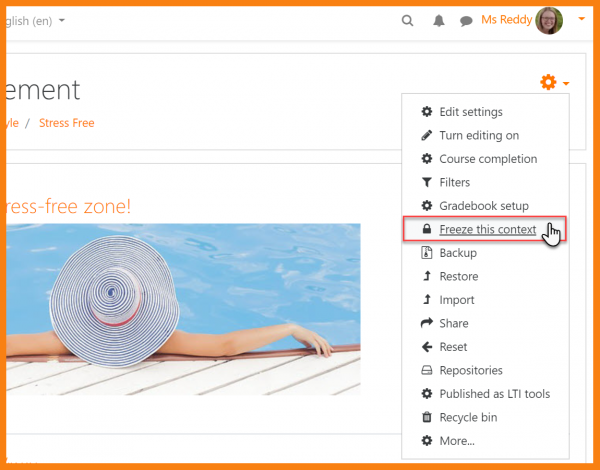
Task: Open the notifications bell
Action: point(438,20)
